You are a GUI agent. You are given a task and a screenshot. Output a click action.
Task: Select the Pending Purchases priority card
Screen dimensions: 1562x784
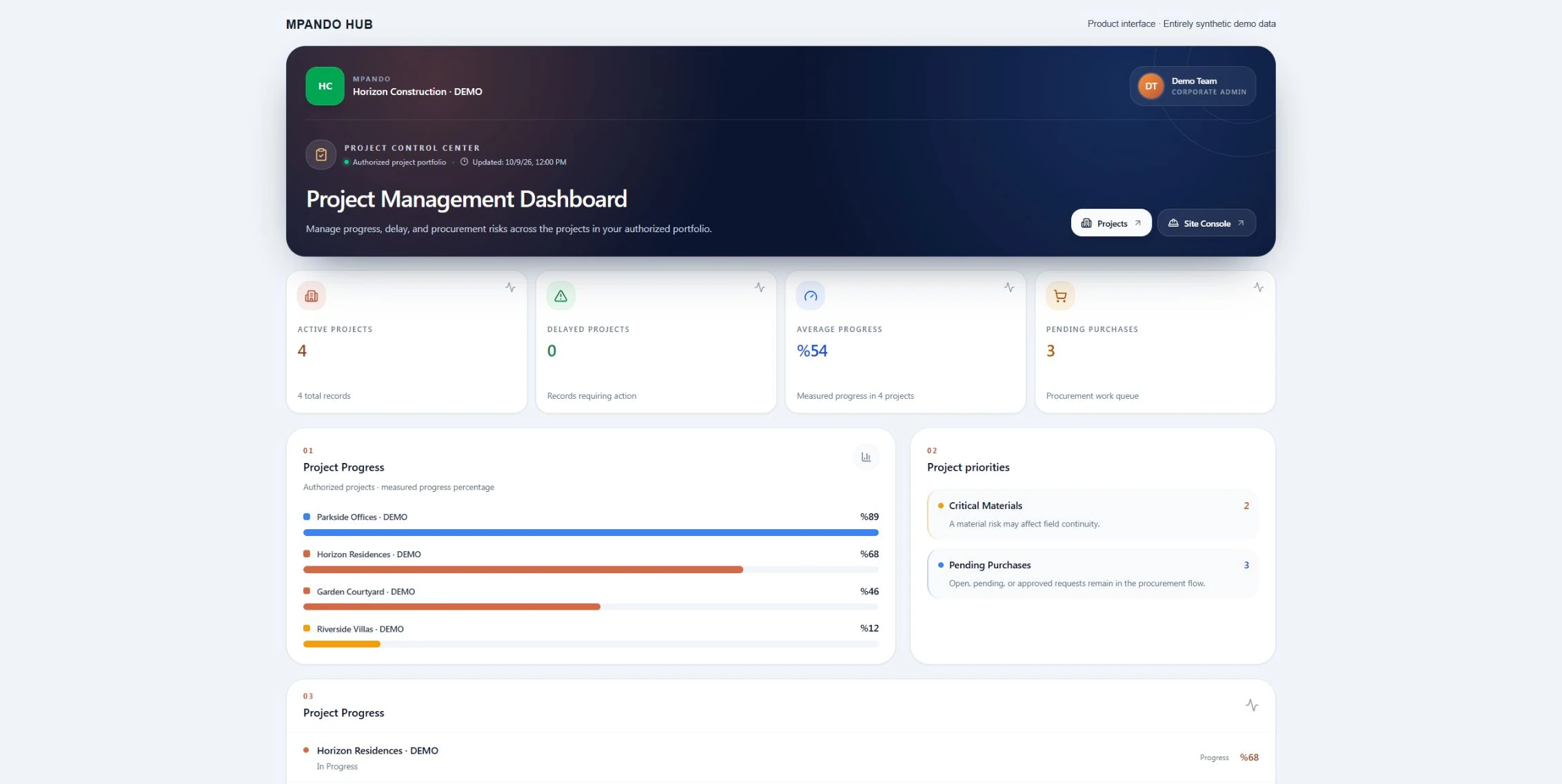[1093, 573]
